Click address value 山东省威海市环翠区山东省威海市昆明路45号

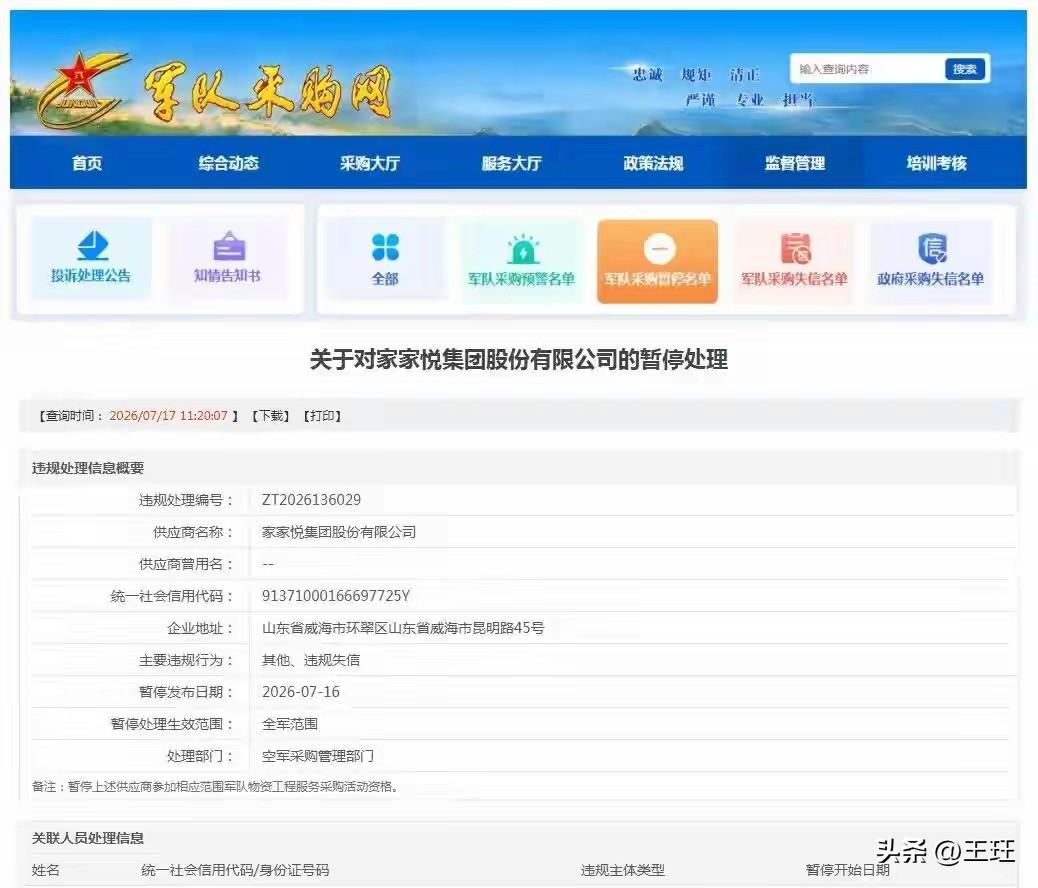(x=403, y=628)
